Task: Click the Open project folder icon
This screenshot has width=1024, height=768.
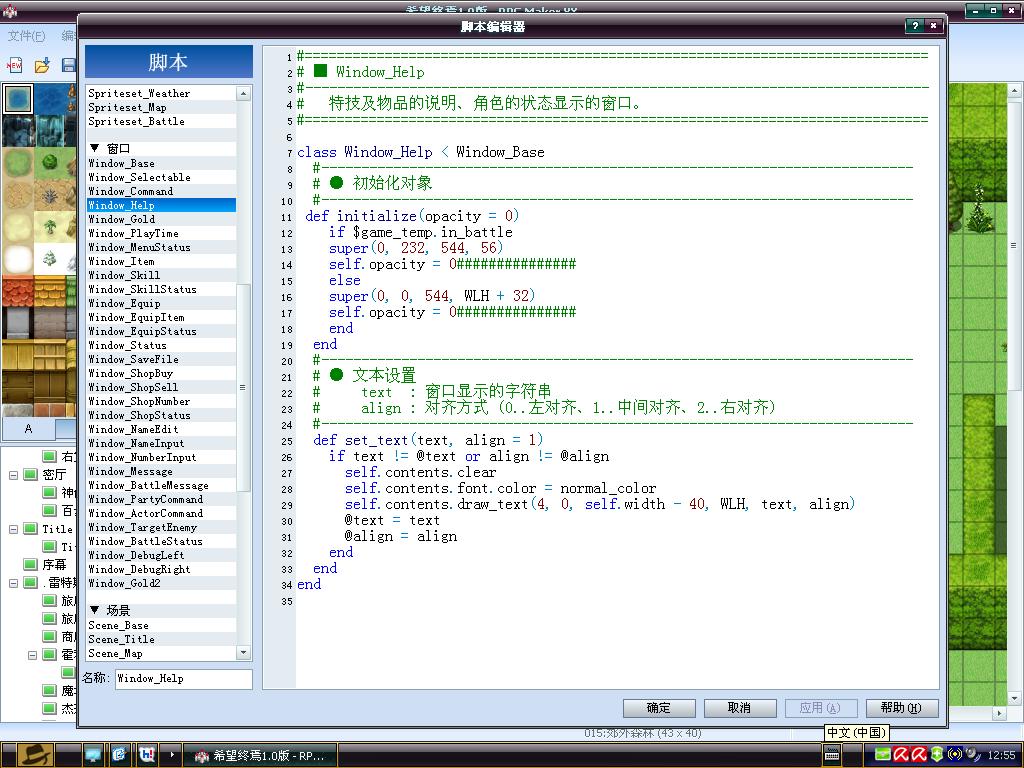Action: 42,65
